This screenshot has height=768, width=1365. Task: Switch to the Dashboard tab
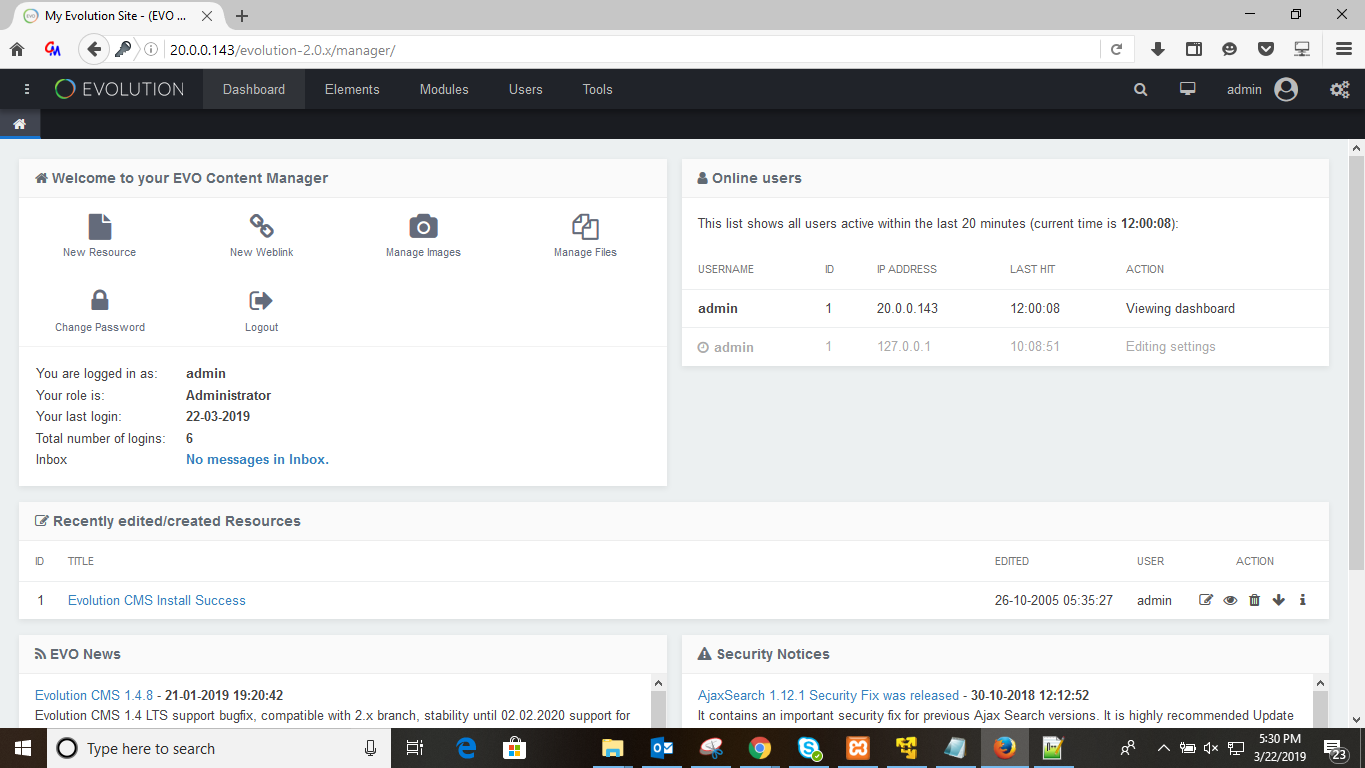click(x=253, y=89)
